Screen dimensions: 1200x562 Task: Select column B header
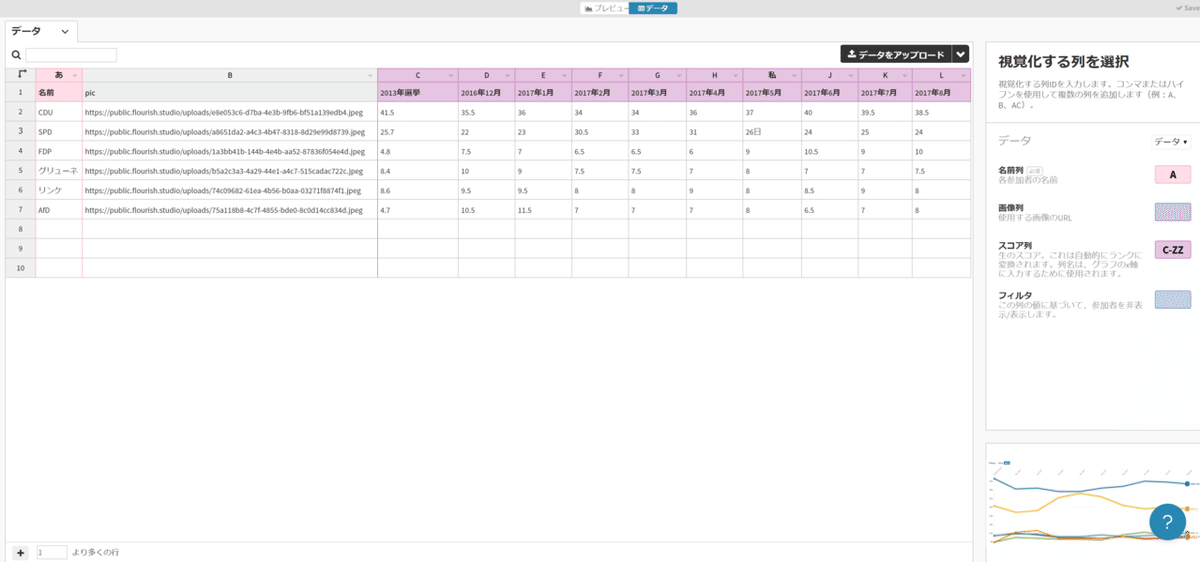point(229,75)
